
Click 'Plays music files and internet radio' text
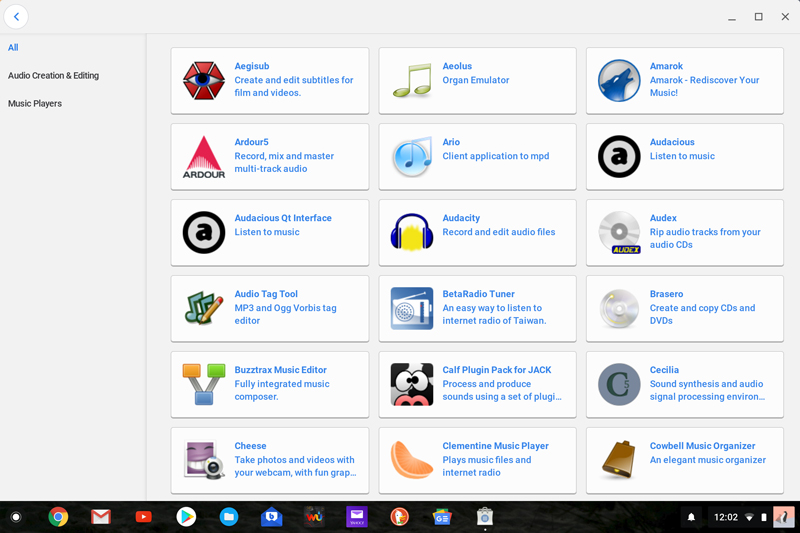(487, 466)
